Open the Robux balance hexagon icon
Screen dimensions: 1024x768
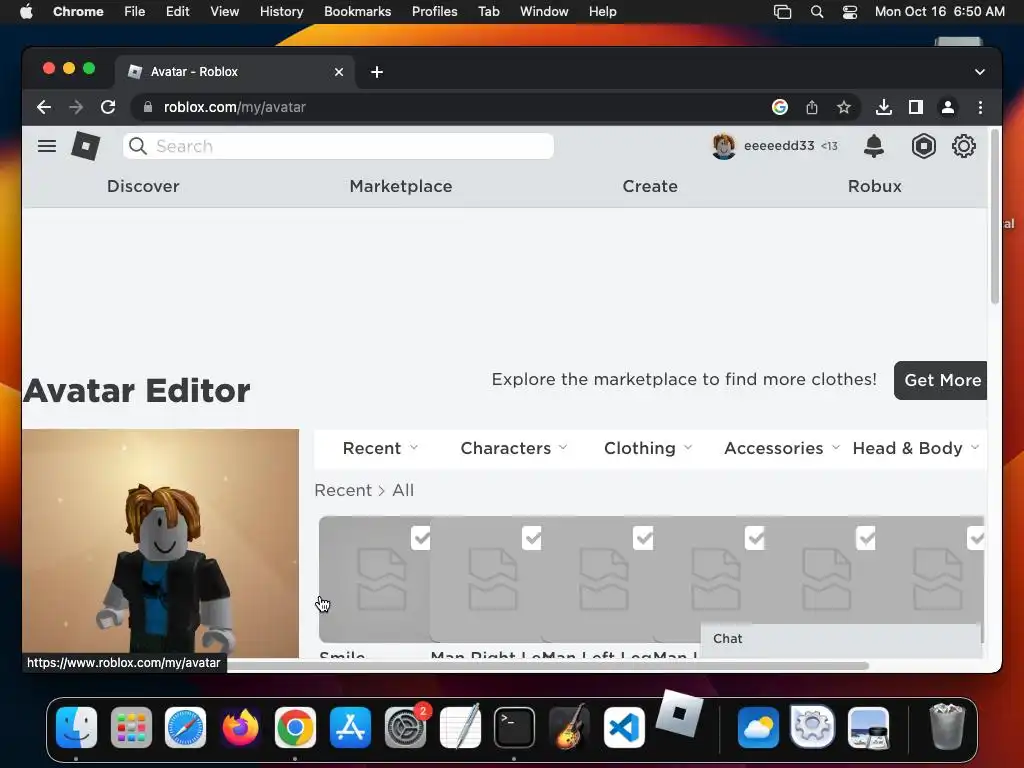pyautogui.click(x=923, y=146)
